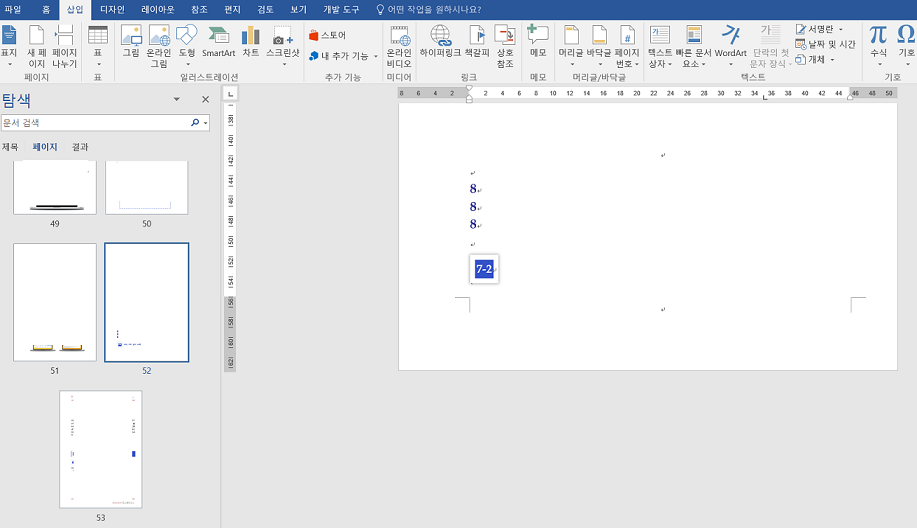Select page 53 thumbnail
917x528 pixels.
pyautogui.click(x=100, y=450)
